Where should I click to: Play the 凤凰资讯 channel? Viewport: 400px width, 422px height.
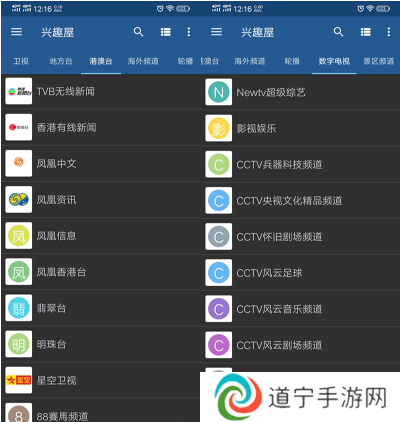point(101,200)
